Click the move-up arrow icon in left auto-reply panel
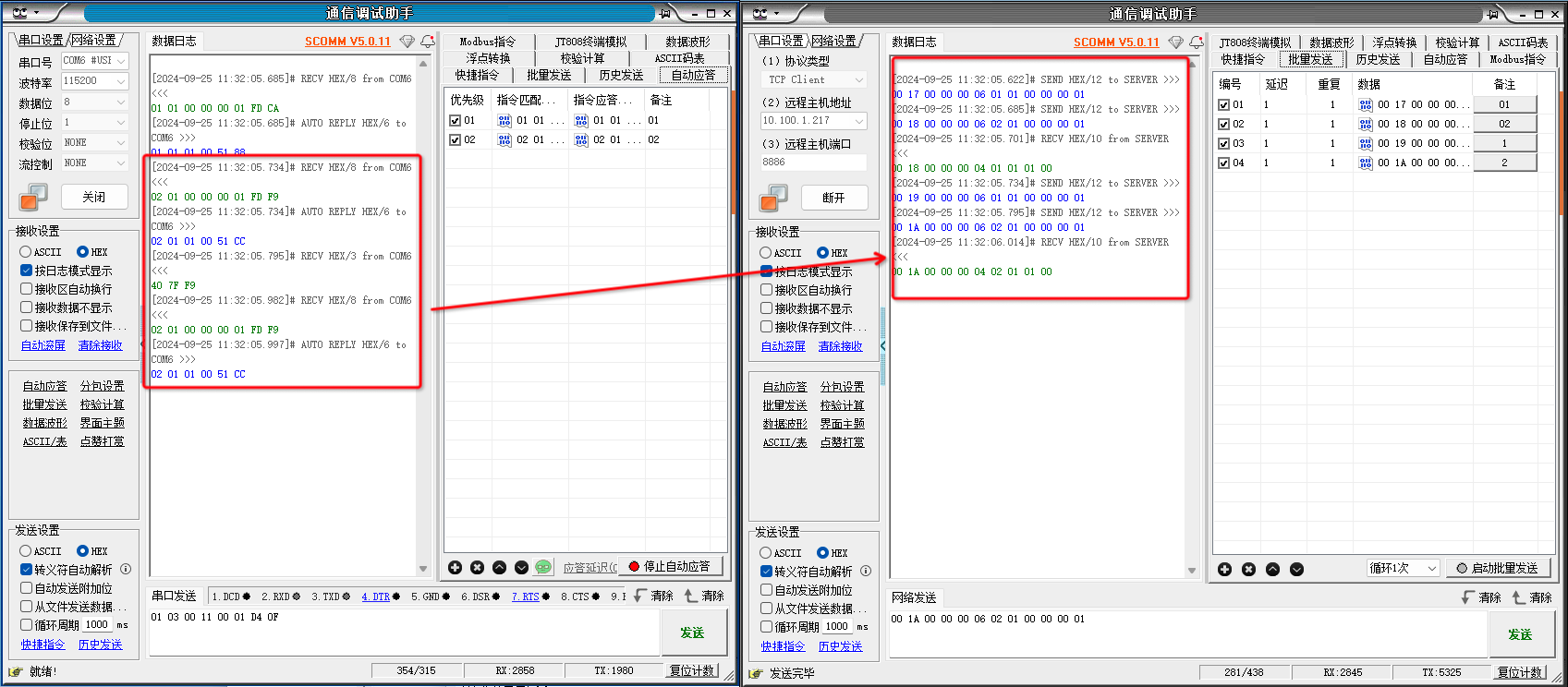 [x=499, y=567]
